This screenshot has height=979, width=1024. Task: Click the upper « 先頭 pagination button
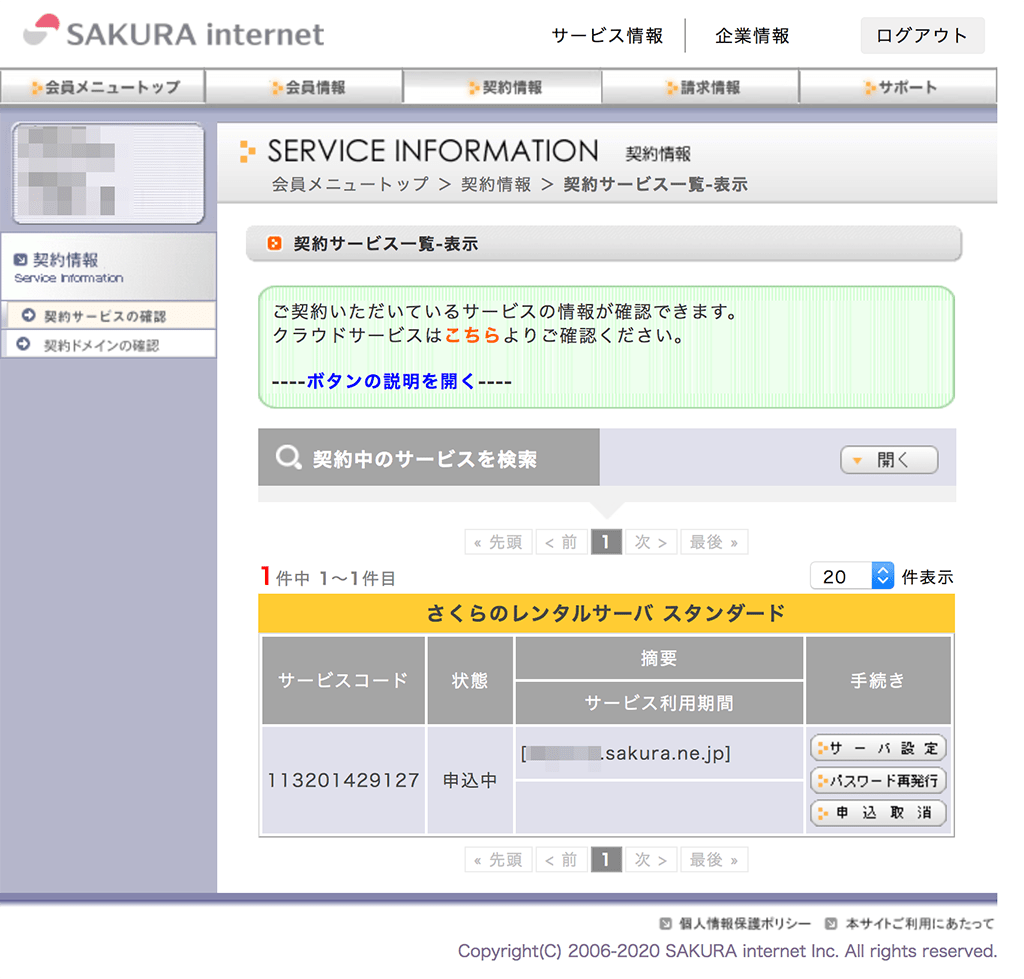click(498, 542)
